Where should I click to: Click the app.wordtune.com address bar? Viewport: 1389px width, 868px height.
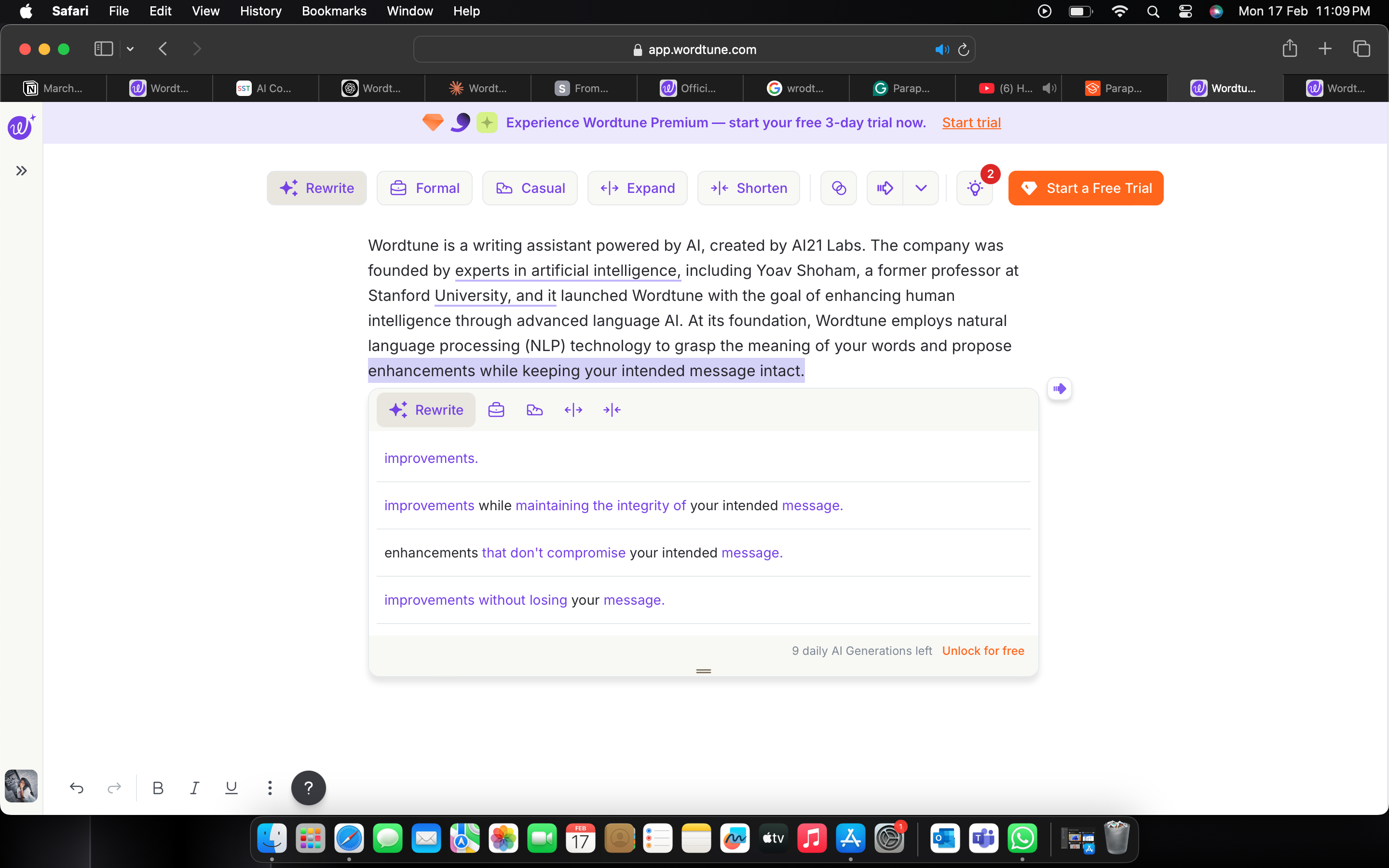694,49
